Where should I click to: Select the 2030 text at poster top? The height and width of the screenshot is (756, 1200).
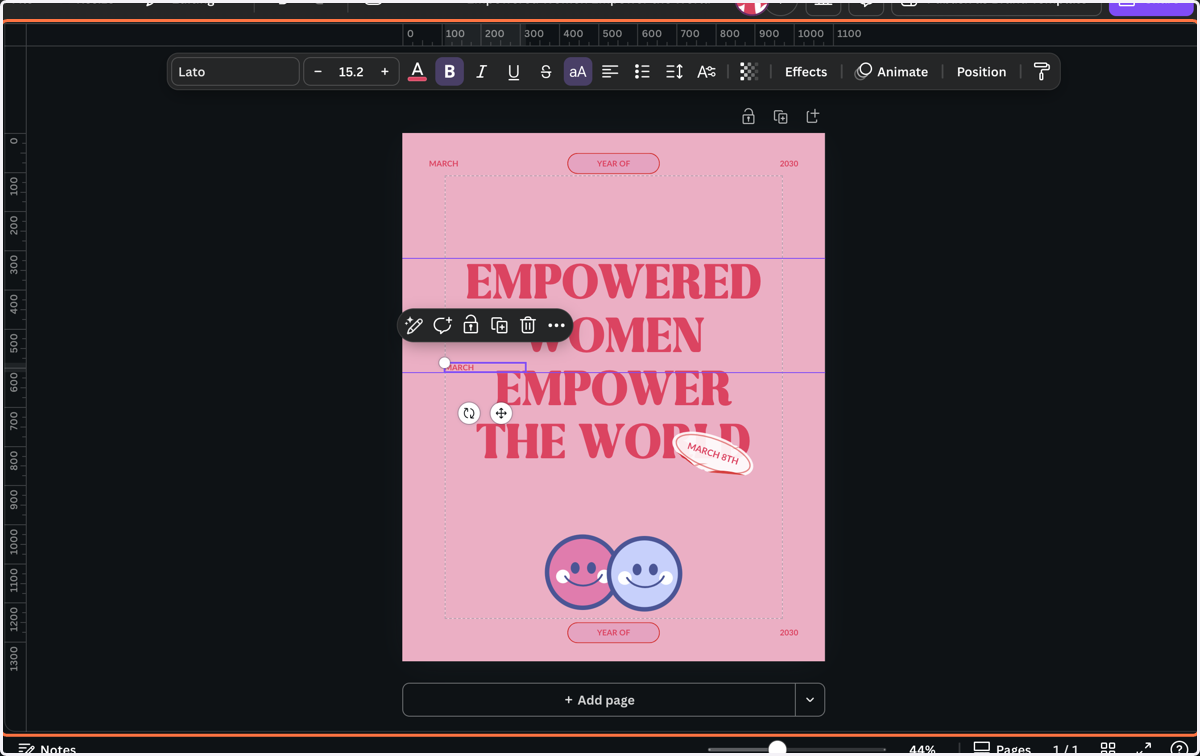(789, 163)
